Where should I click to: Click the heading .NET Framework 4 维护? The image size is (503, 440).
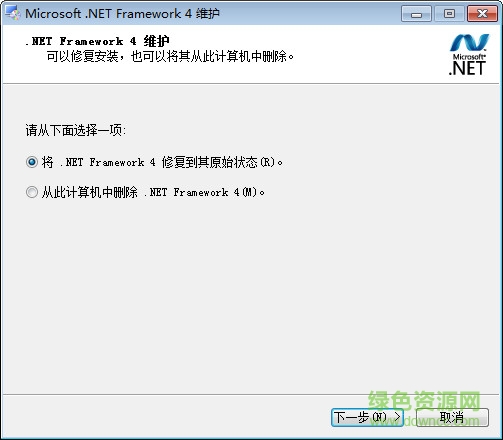tap(97, 41)
